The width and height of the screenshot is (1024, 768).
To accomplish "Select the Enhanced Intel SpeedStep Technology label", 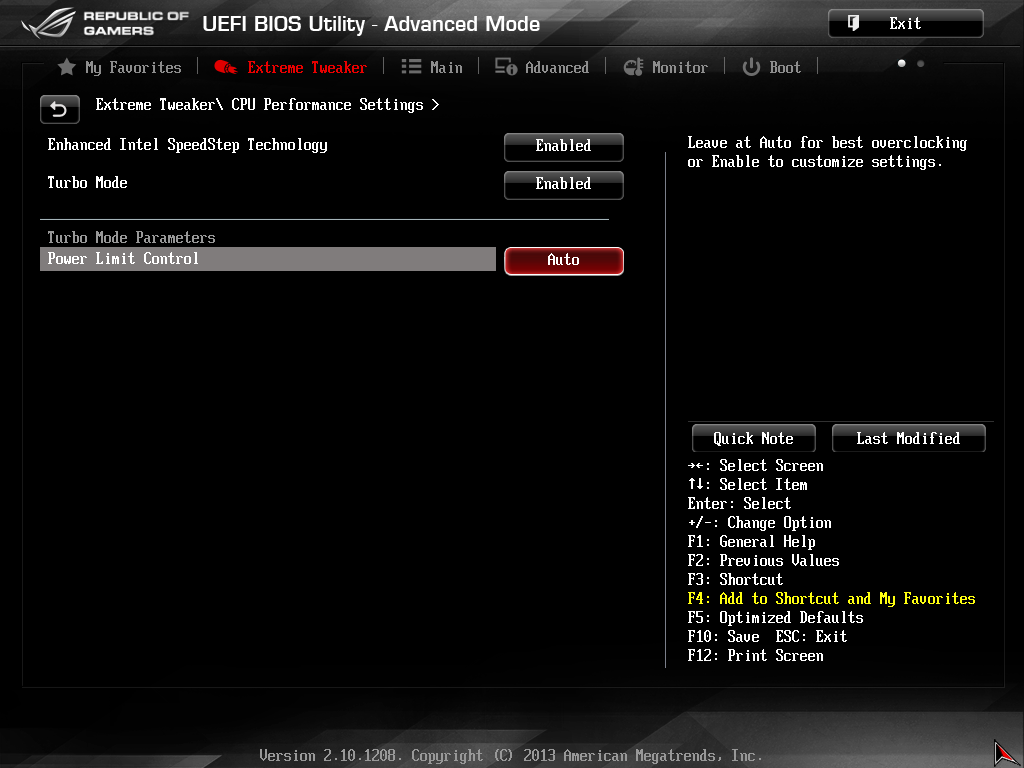I will tap(187, 145).
